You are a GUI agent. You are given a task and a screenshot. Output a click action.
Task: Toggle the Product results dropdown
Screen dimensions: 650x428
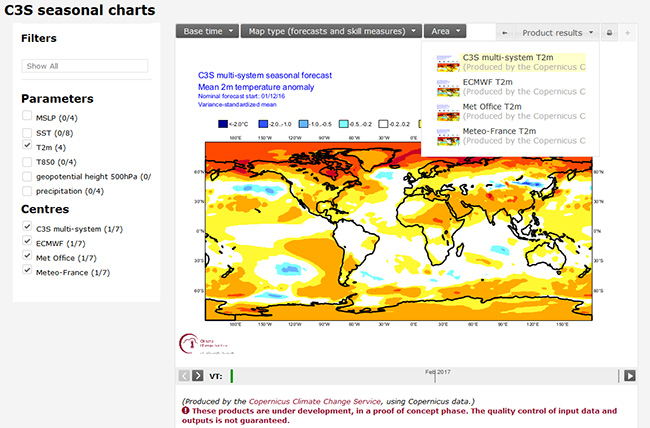click(x=557, y=33)
